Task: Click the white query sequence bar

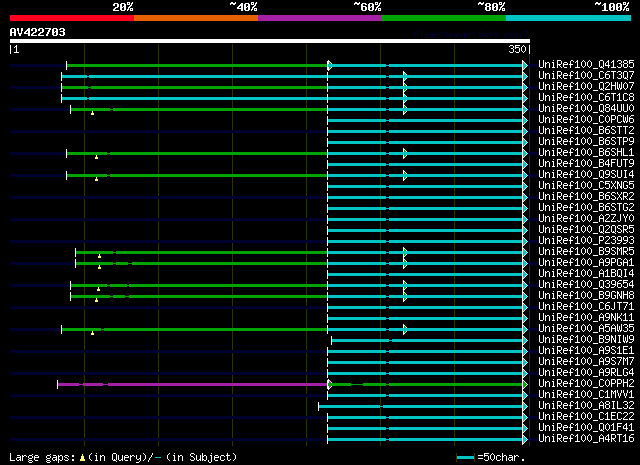Action: click(x=270, y=41)
